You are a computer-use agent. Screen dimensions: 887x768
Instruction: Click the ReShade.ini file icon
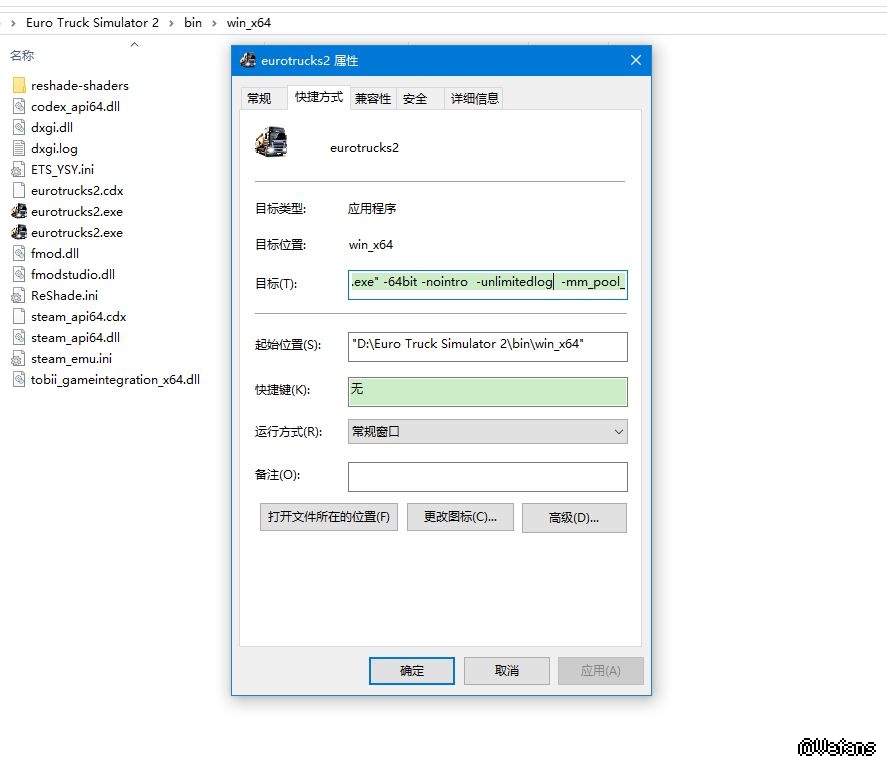coord(19,295)
